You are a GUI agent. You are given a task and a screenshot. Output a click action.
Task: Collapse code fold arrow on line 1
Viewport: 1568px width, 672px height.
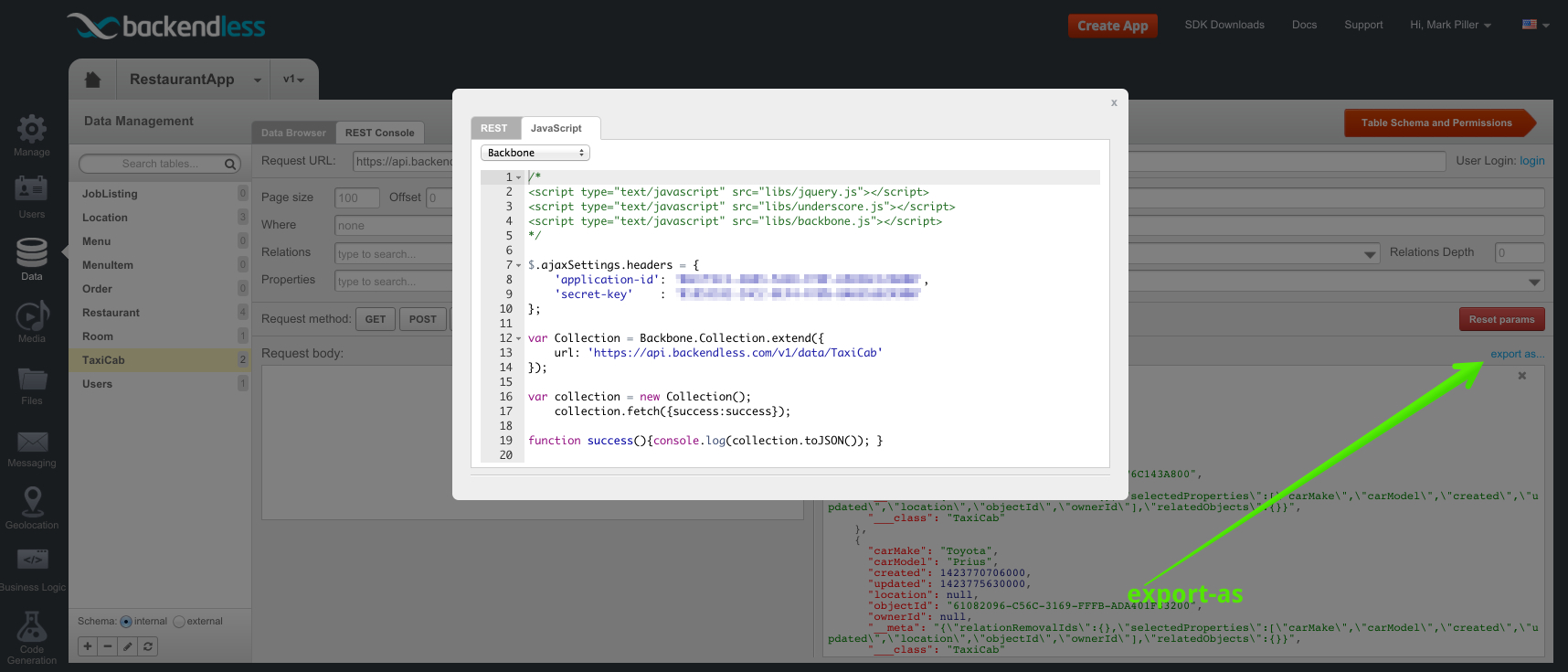[x=519, y=177]
